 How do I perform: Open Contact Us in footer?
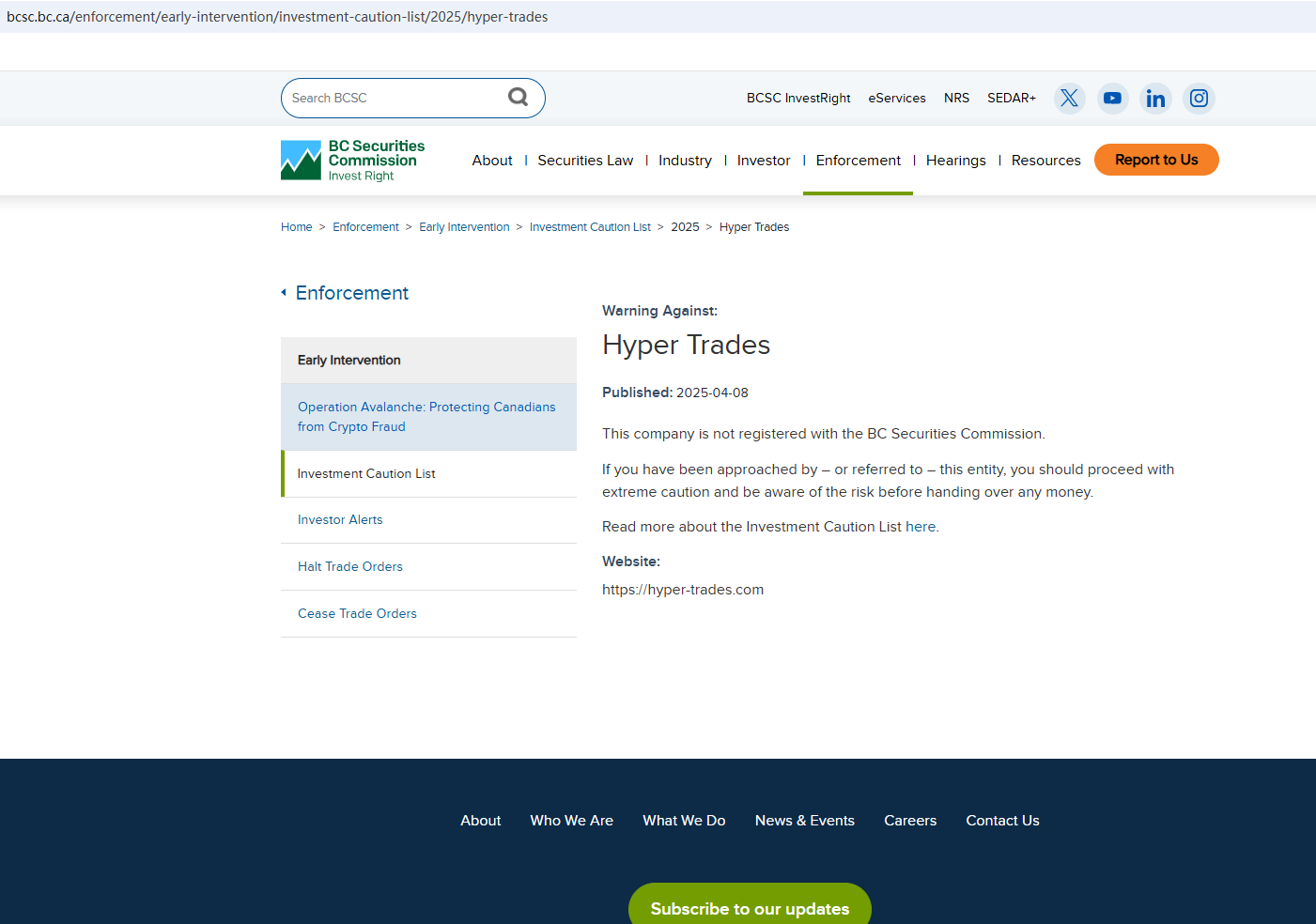coord(1002,821)
